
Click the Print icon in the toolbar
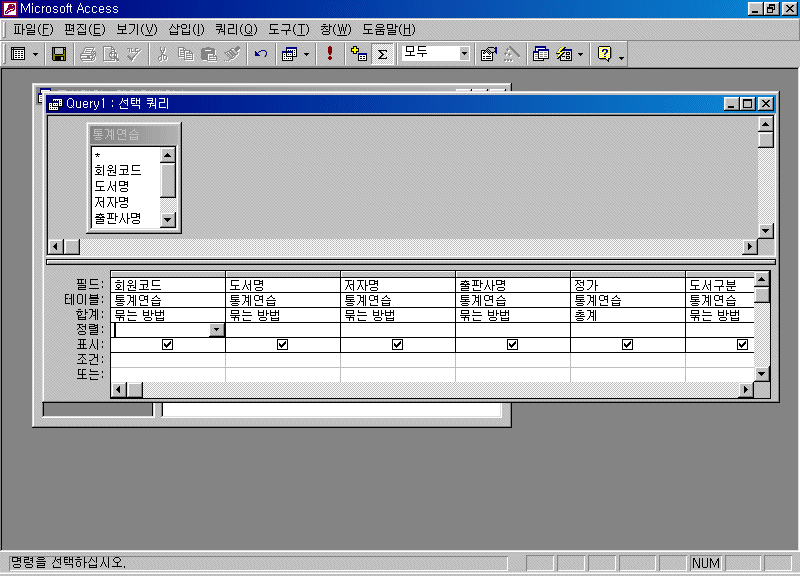point(88,54)
